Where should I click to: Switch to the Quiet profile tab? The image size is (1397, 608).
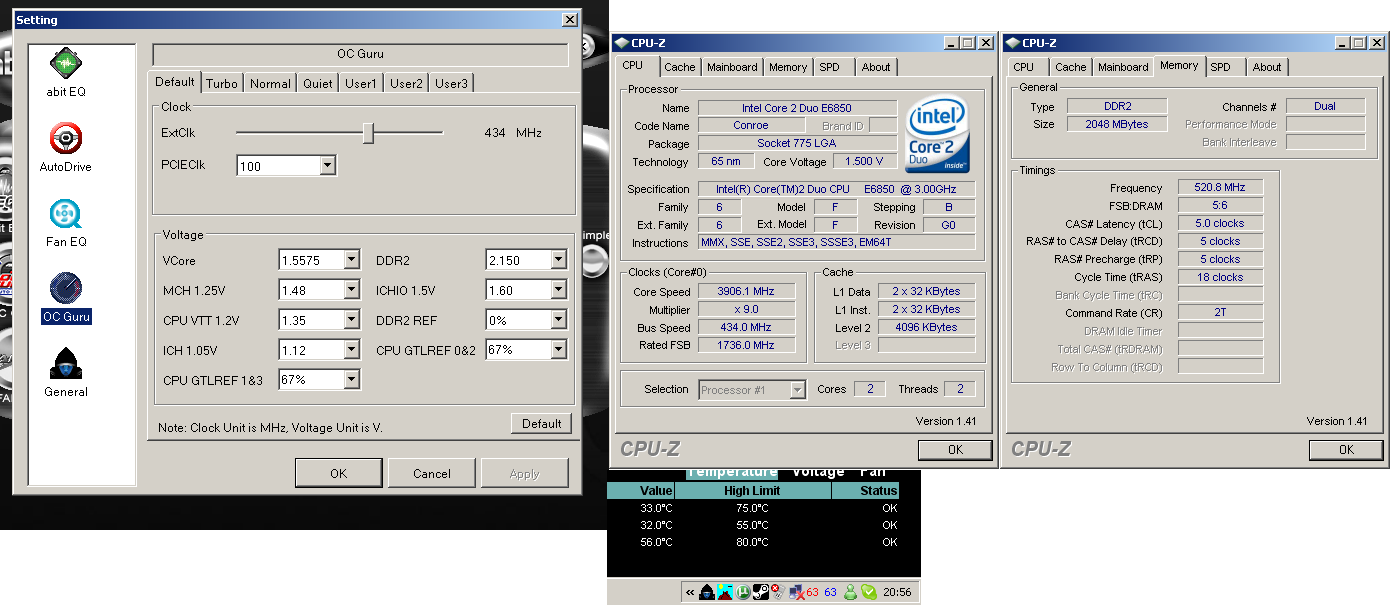pos(318,84)
